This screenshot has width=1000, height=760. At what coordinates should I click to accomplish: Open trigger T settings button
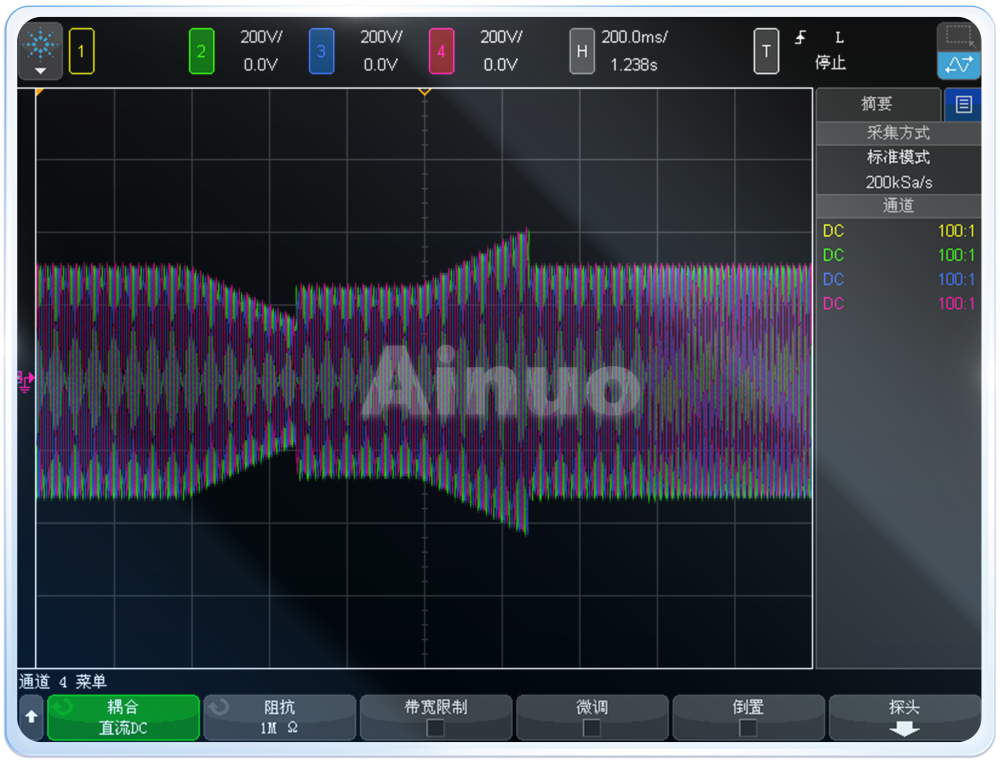[x=766, y=51]
